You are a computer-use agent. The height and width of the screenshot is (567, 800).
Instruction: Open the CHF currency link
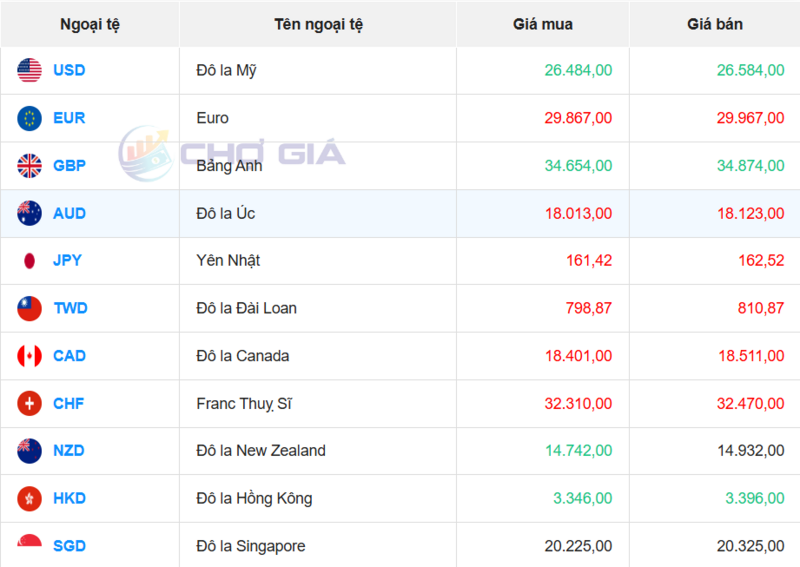click(x=68, y=404)
